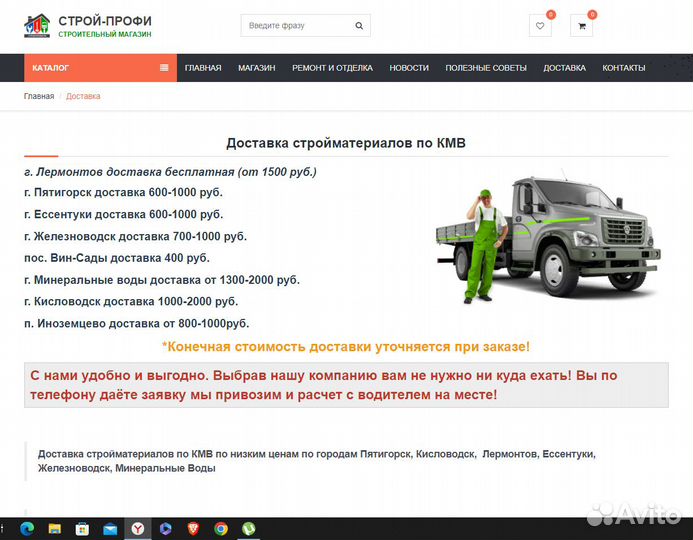Go to the Магазин menu item
Viewport: 693px width, 540px height.
click(256, 68)
